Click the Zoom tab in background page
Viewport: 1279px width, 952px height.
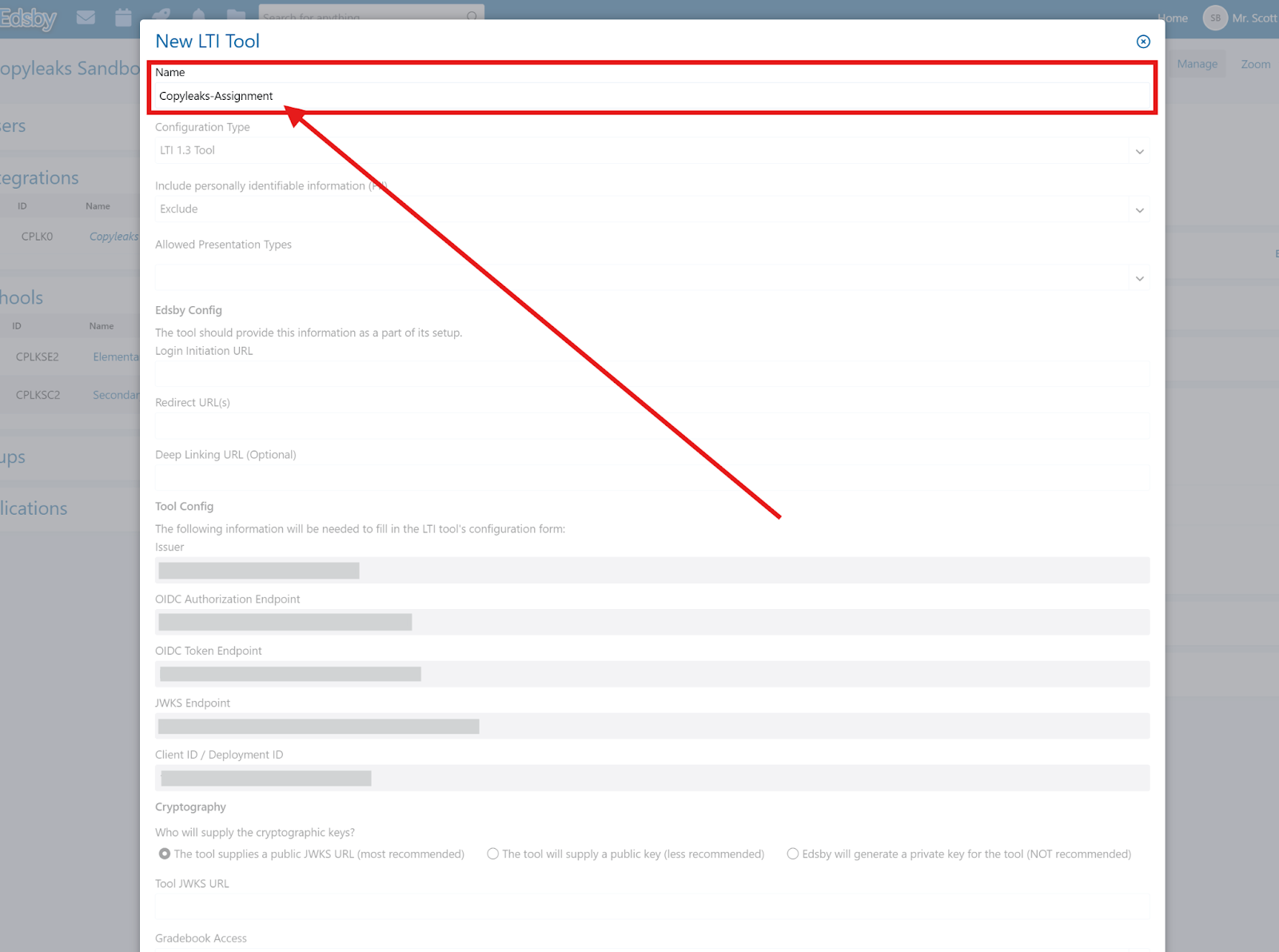pyautogui.click(x=1255, y=64)
